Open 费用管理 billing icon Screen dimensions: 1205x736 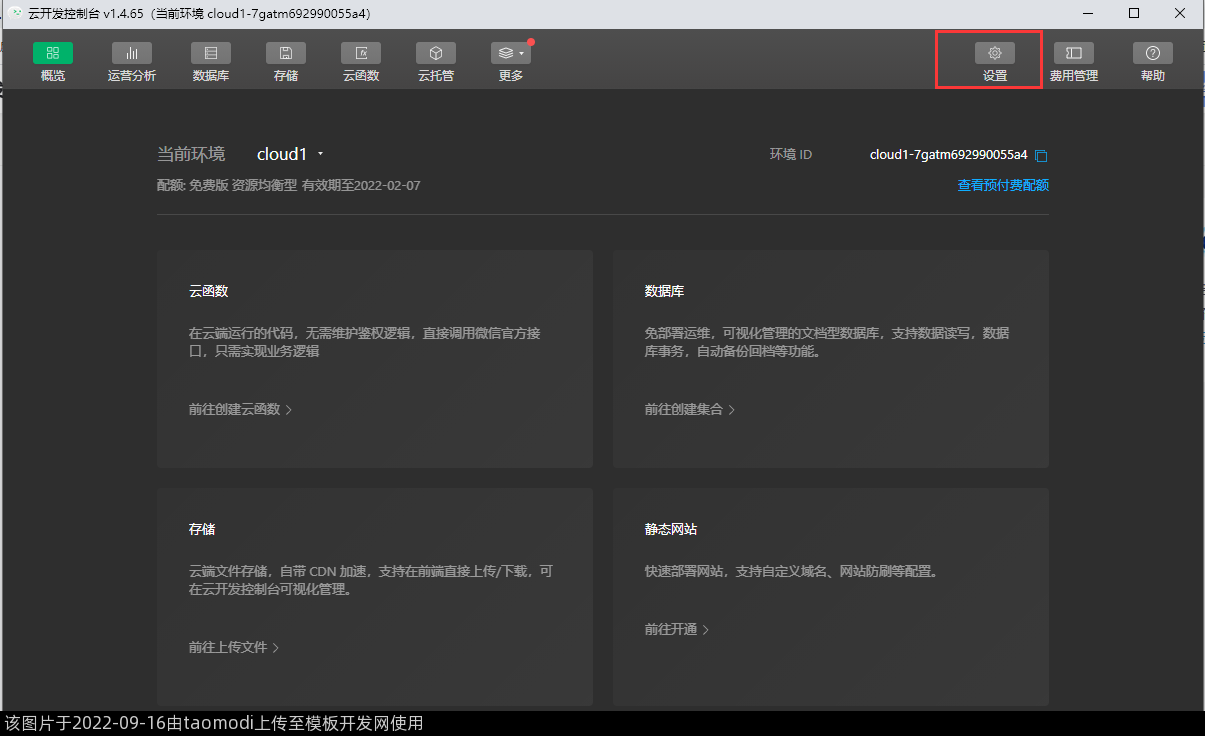(1074, 53)
